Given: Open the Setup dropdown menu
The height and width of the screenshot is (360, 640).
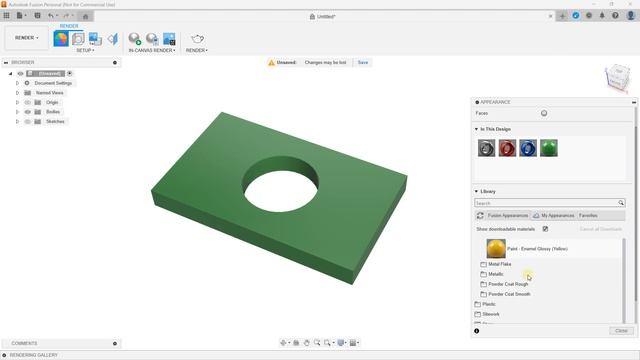Looking at the screenshot, I should pyautogui.click(x=85, y=50).
